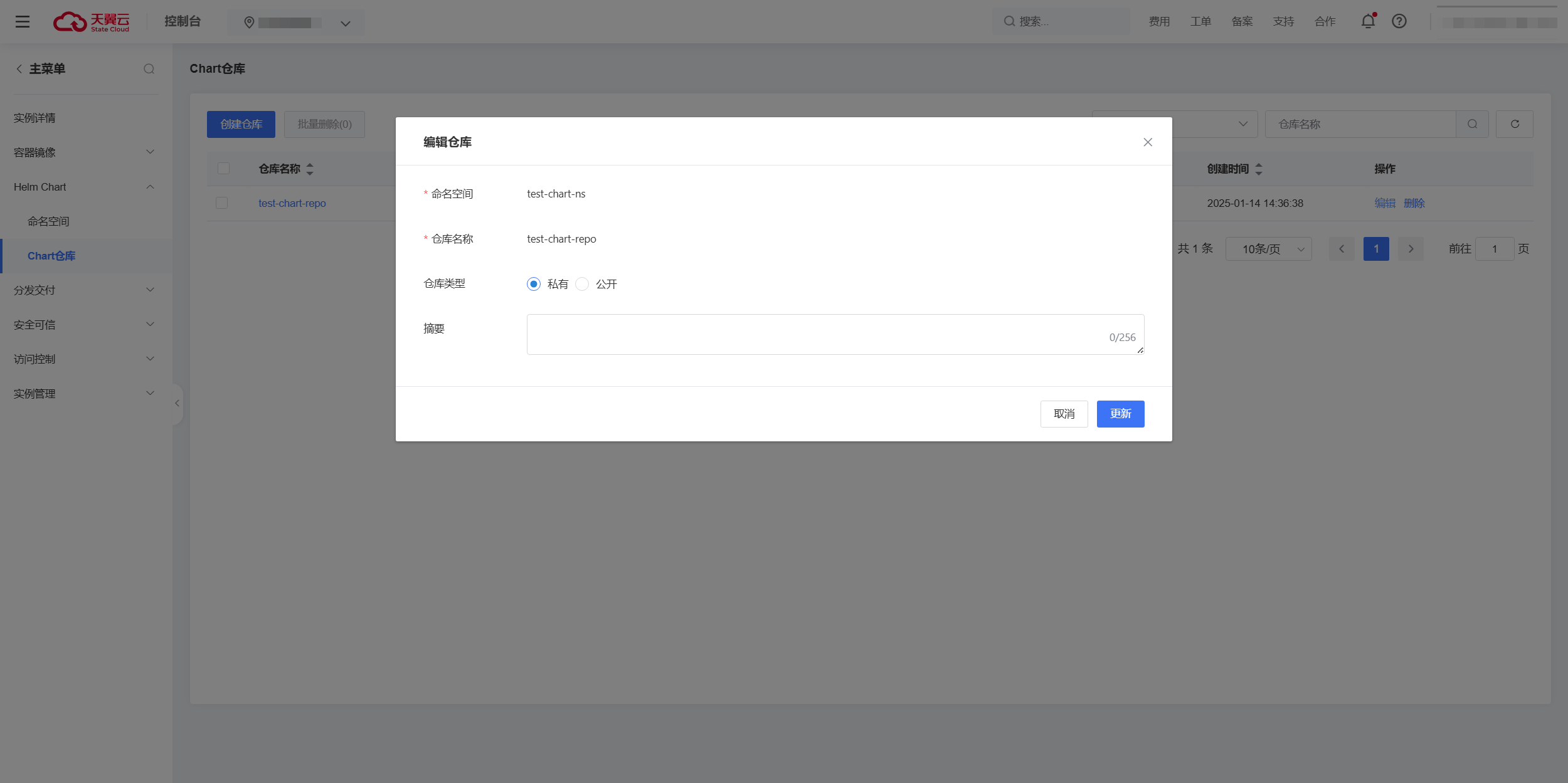Select the 公开 radio button

(582, 284)
